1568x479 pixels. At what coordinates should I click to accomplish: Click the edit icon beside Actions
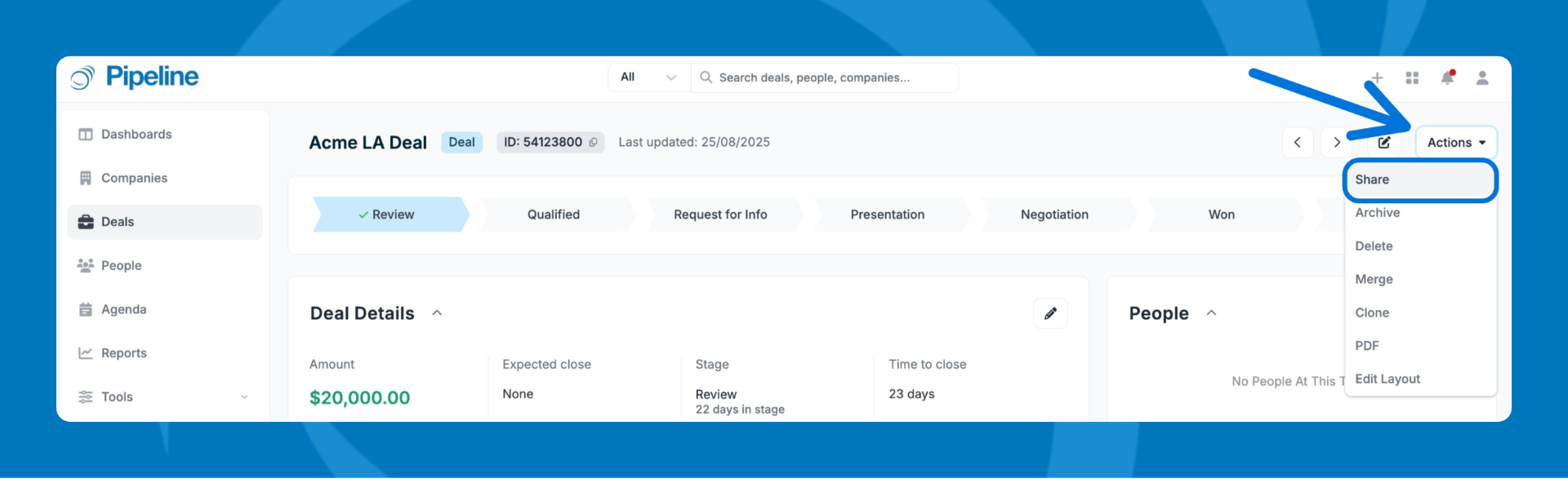(1384, 143)
